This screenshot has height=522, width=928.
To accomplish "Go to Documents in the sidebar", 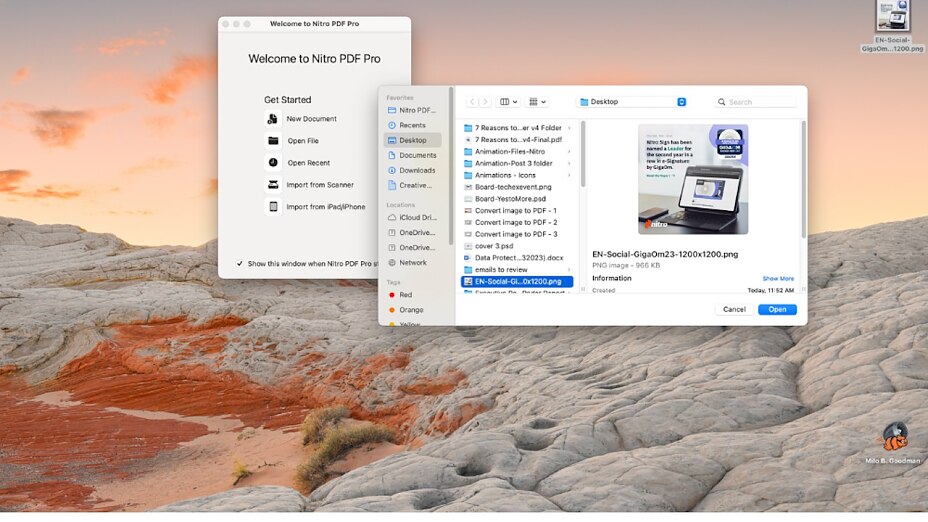I will 412,155.
